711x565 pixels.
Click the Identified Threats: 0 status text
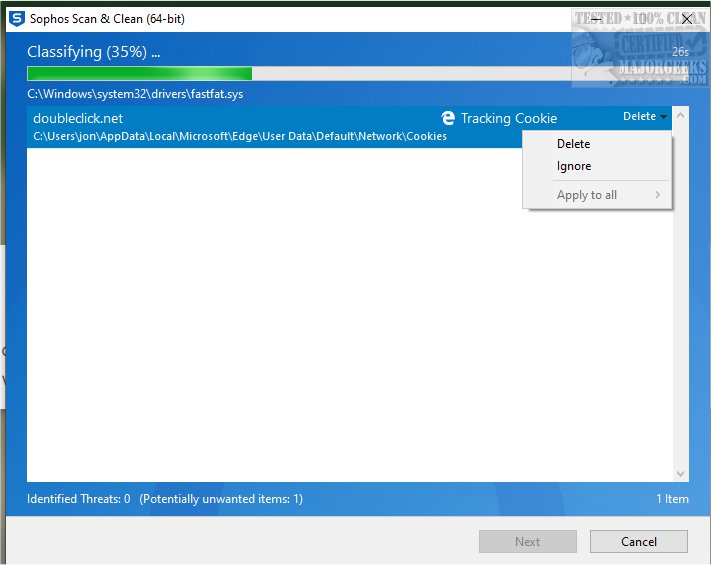point(78,499)
